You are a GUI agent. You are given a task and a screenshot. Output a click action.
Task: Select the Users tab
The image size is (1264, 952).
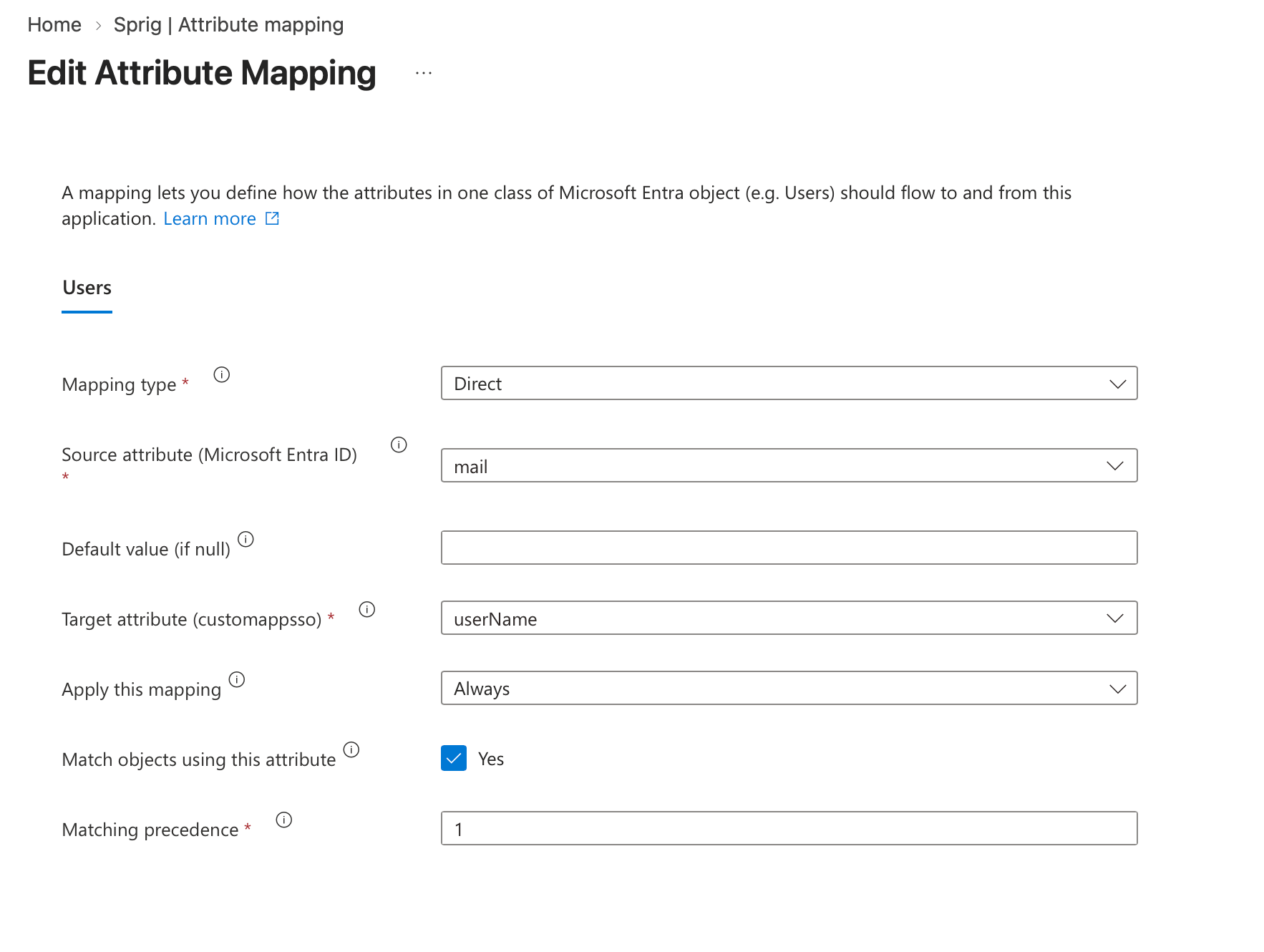(x=87, y=288)
